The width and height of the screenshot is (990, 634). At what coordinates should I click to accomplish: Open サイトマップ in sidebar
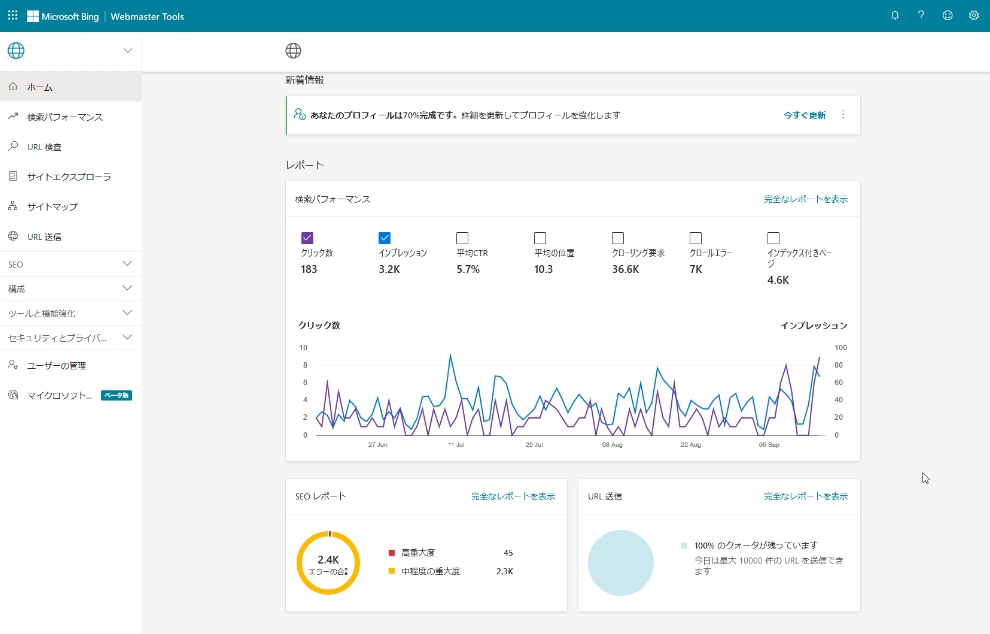click(x=71, y=206)
